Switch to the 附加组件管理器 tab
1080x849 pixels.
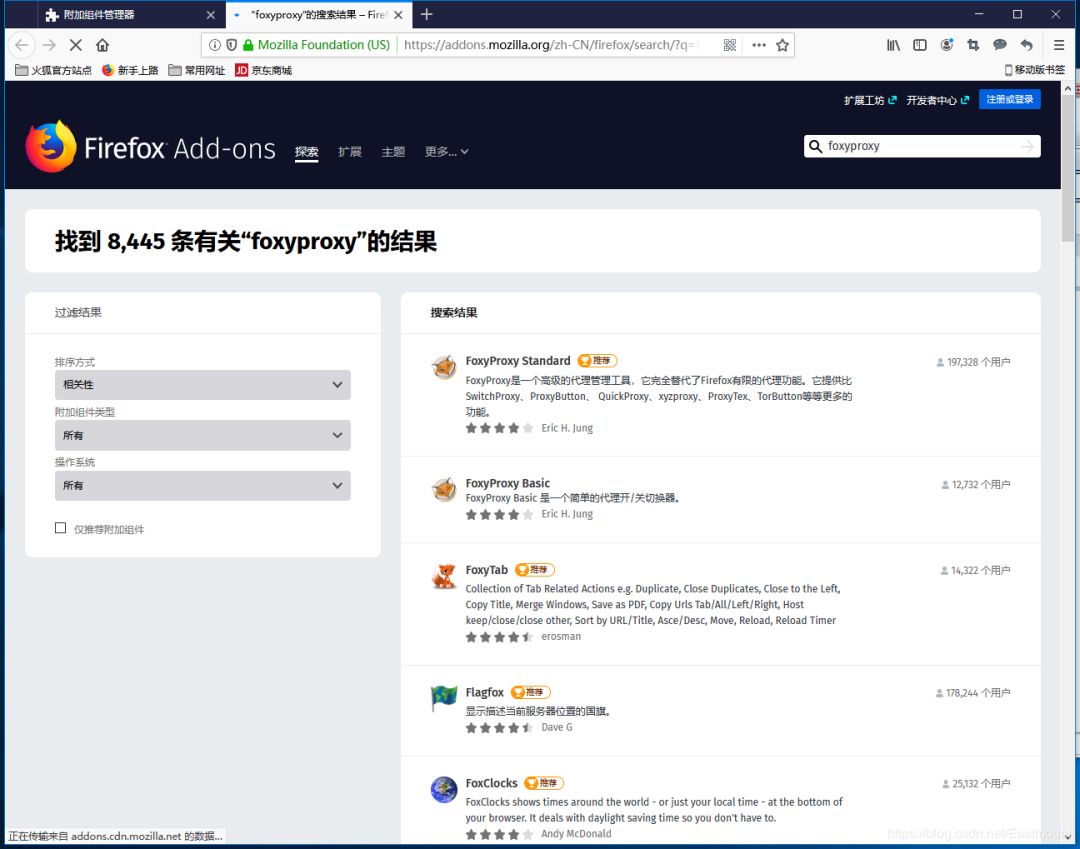(x=100, y=14)
